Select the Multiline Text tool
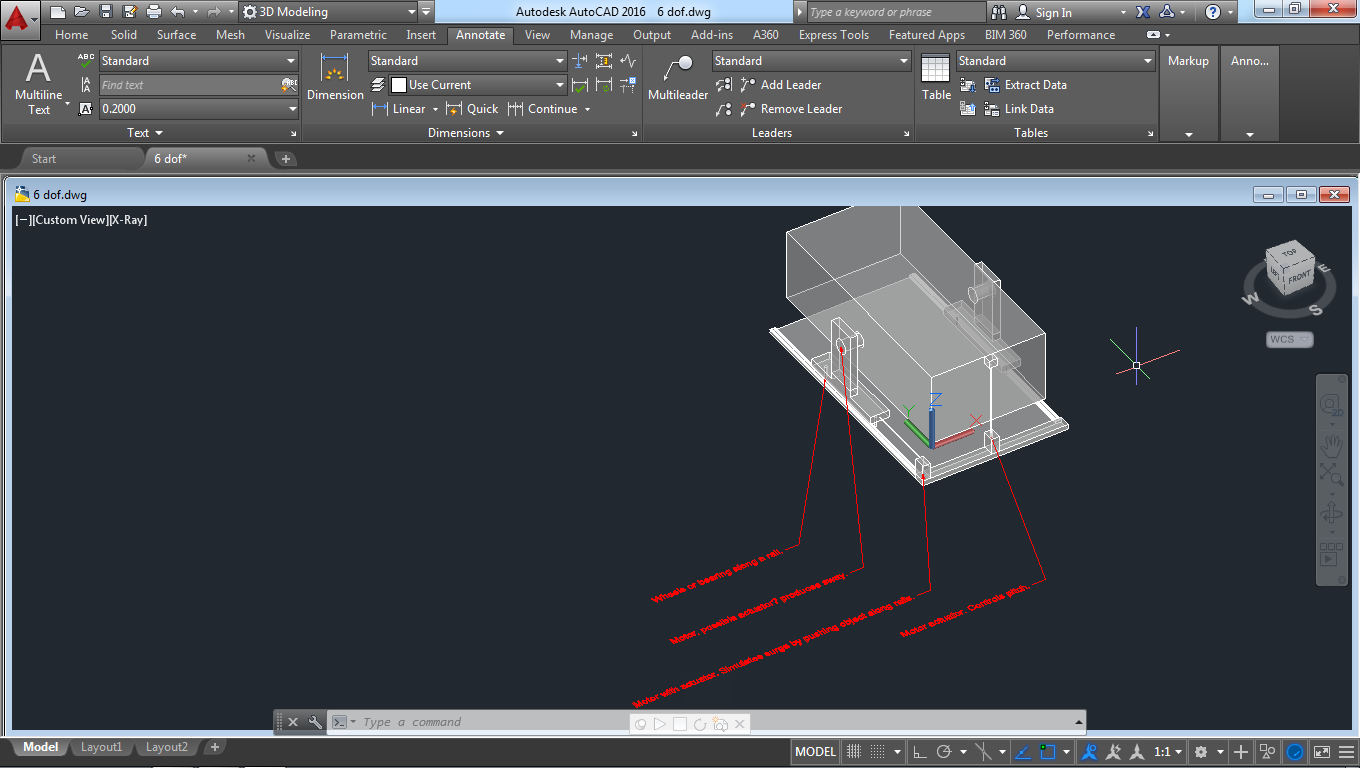Screen dimensions: 1360x768 (38, 84)
